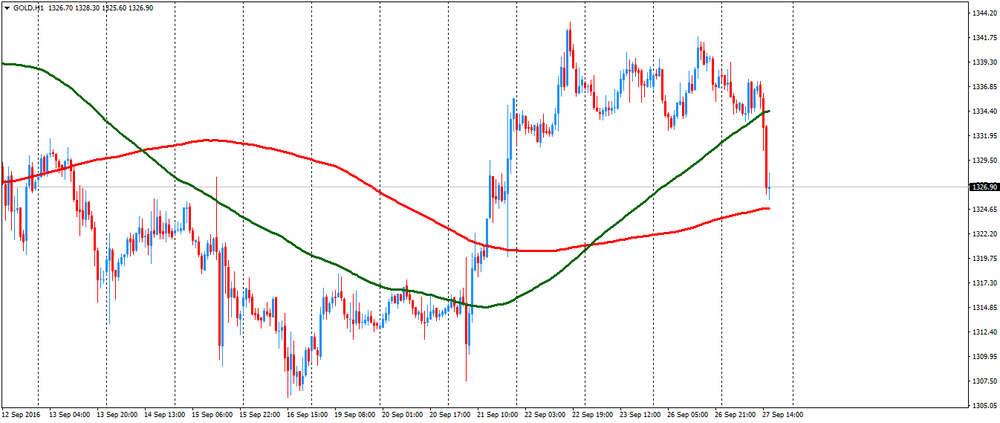Click the 1329.50 price axis label
The image size is (1000, 423).
coord(985,161)
